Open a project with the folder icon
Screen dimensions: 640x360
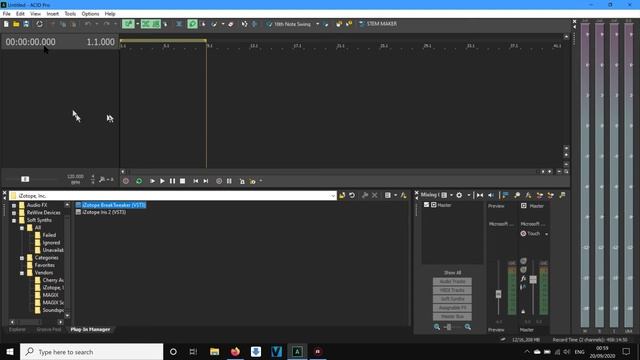coord(16,24)
